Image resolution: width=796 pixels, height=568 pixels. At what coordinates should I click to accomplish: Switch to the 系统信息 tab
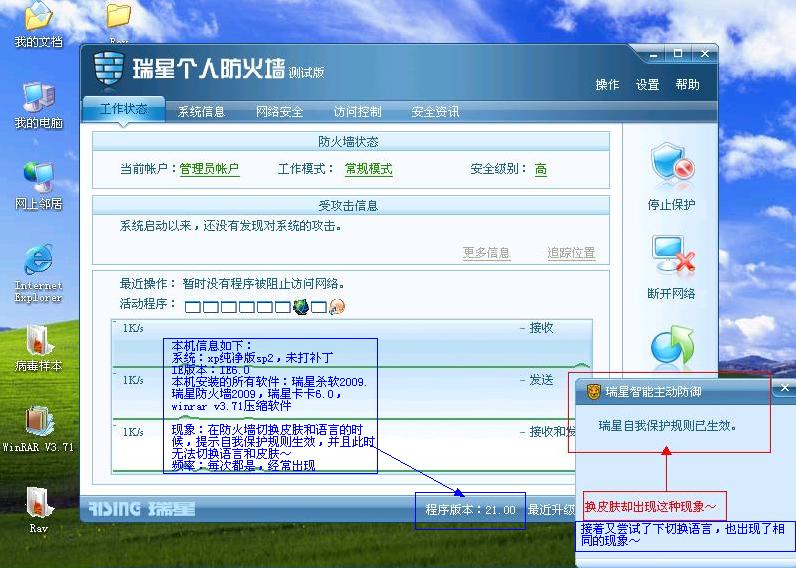pyautogui.click(x=201, y=112)
